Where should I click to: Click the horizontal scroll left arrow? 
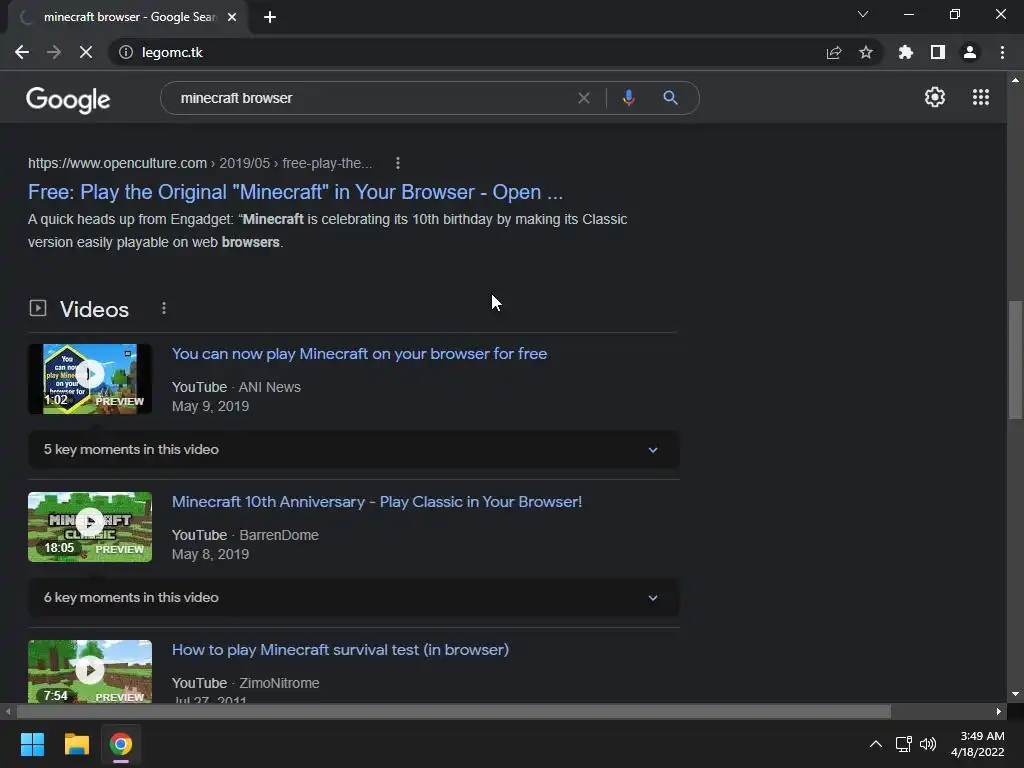click(x=8, y=711)
